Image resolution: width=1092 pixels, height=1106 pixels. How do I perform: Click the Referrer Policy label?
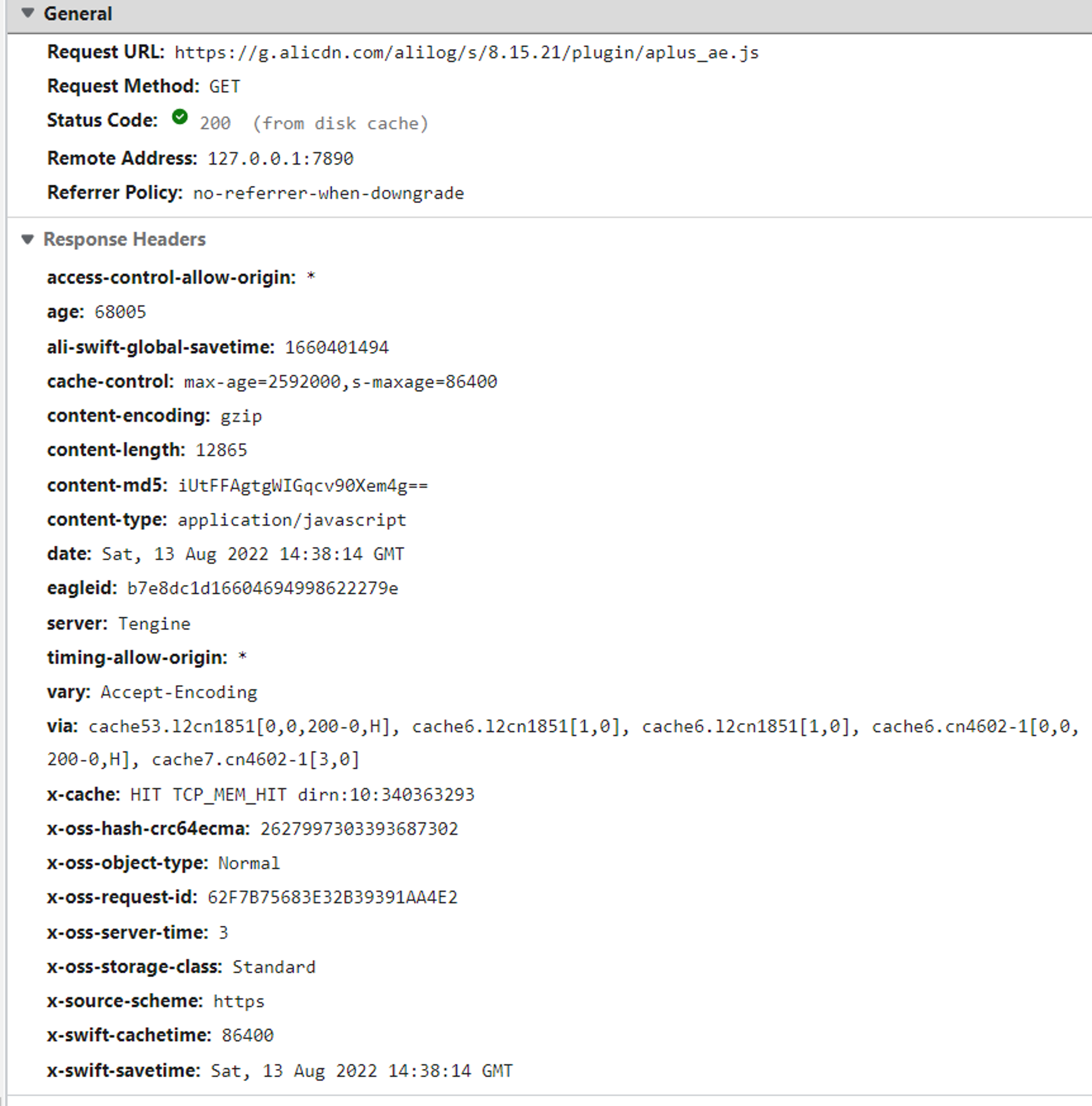coord(114,193)
